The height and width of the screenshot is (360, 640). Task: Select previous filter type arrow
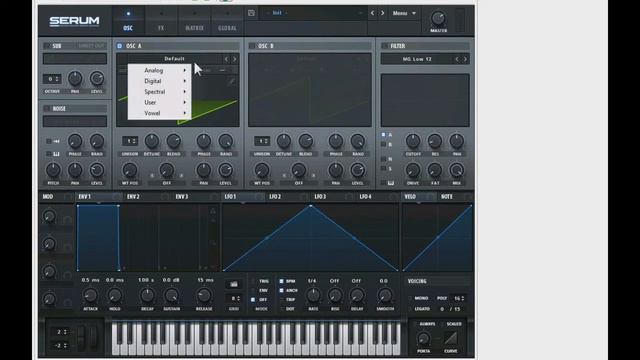pos(457,59)
